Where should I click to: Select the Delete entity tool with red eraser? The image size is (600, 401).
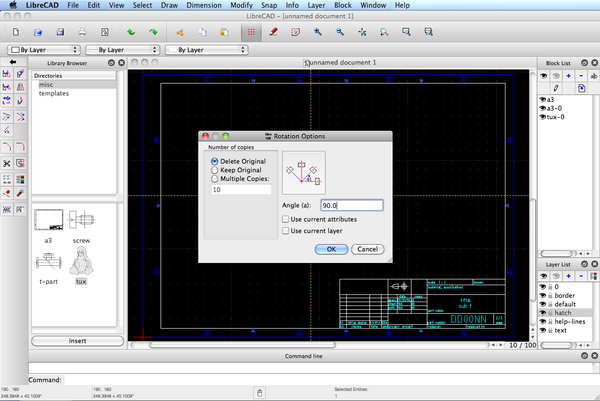[x=7, y=193]
